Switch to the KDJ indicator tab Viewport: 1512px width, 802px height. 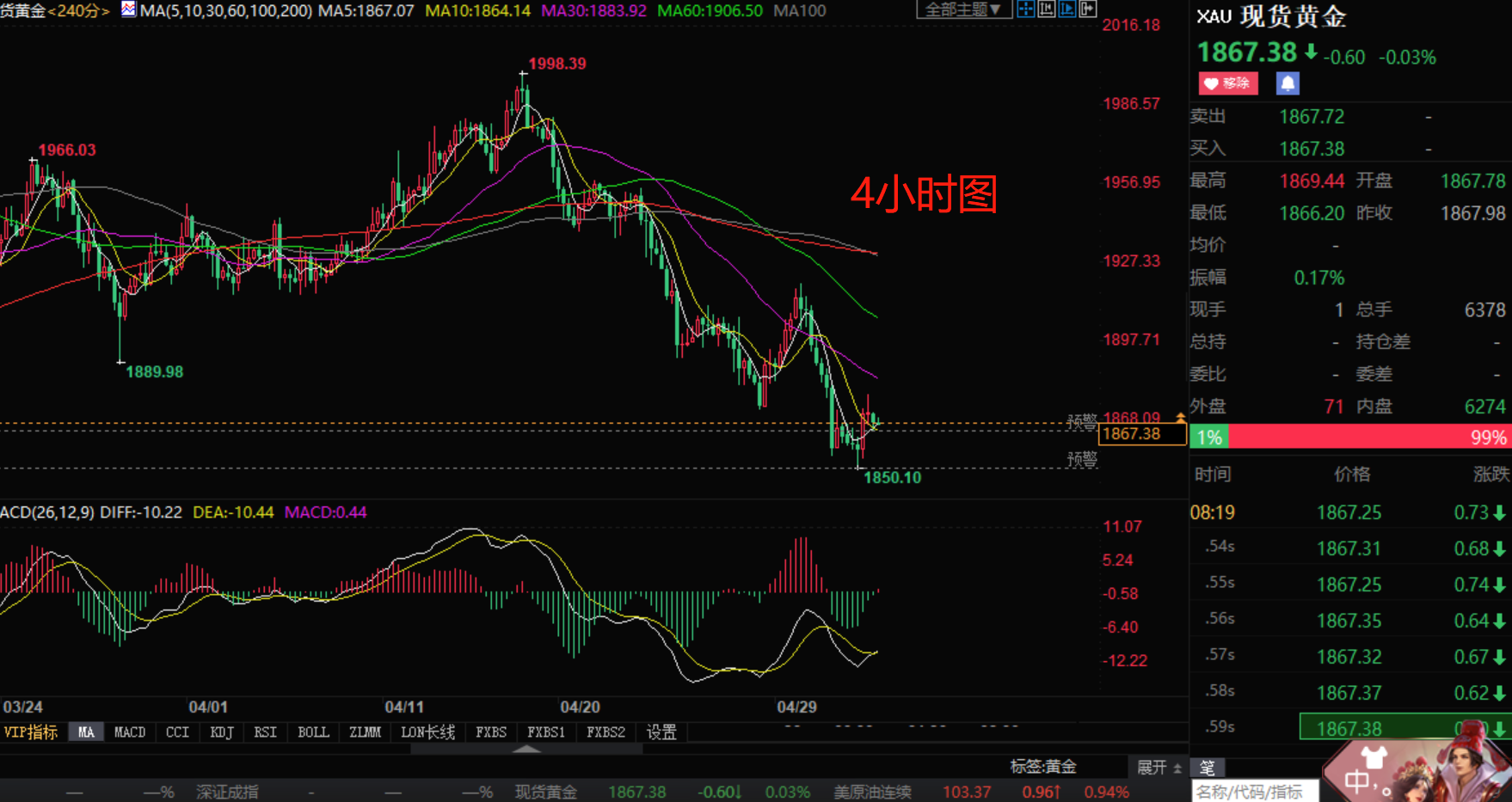222,732
